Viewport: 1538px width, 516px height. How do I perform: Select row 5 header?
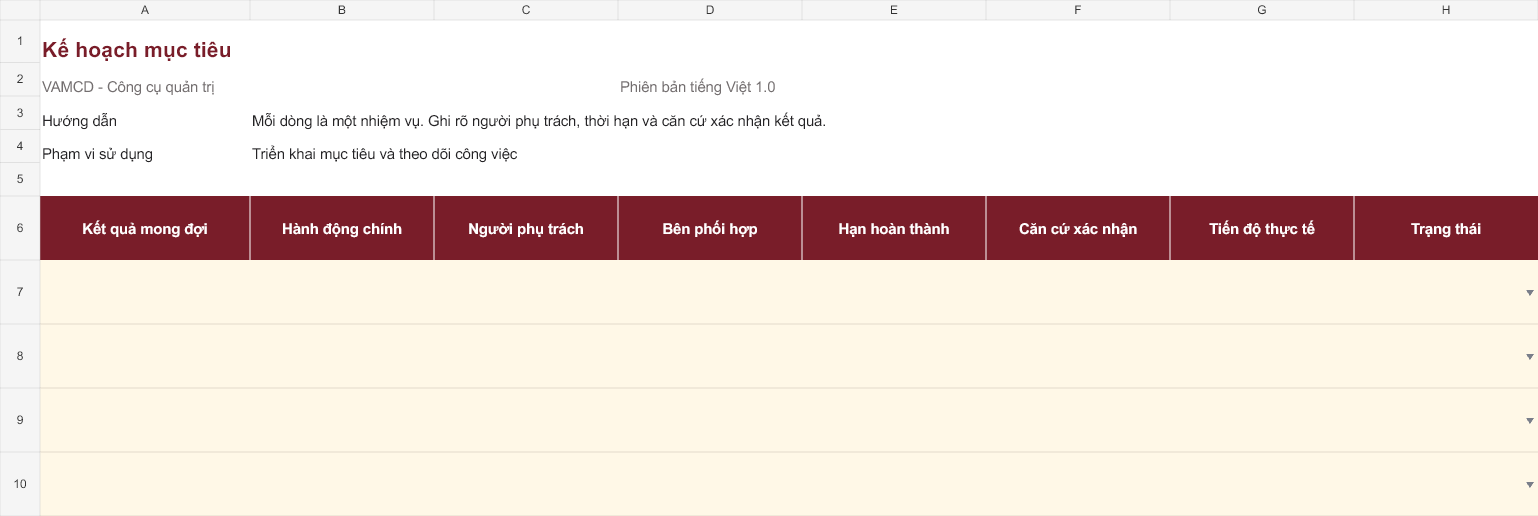point(20,180)
